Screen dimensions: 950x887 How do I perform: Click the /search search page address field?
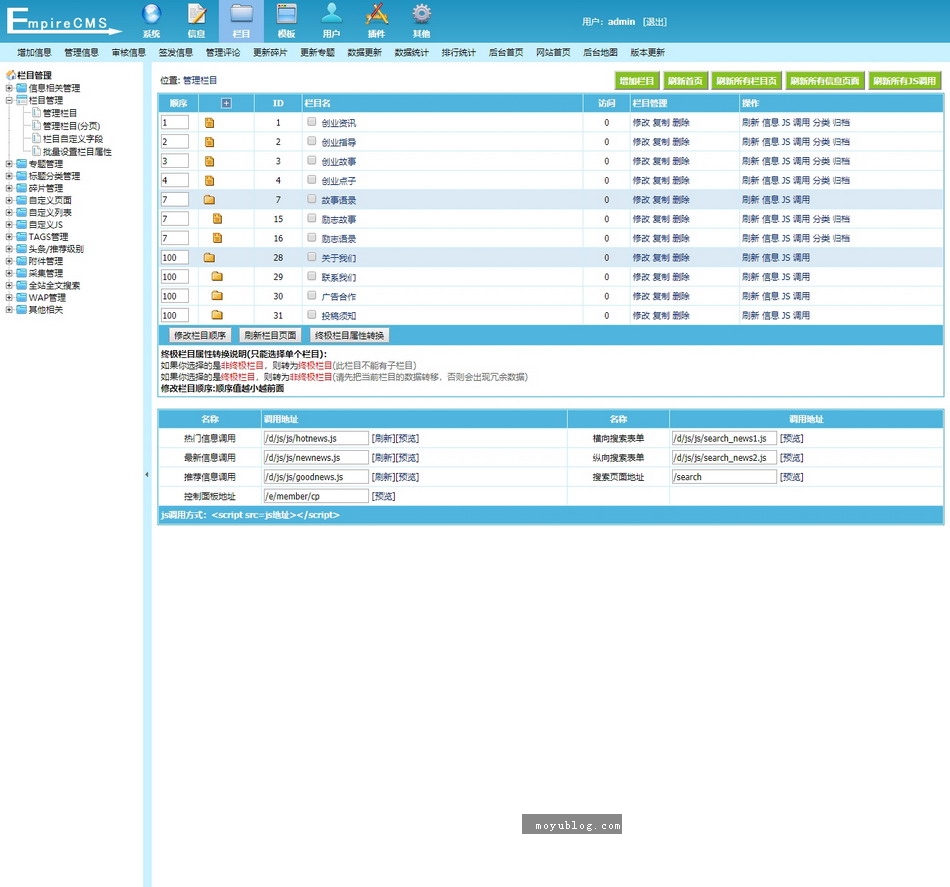point(724,477)
